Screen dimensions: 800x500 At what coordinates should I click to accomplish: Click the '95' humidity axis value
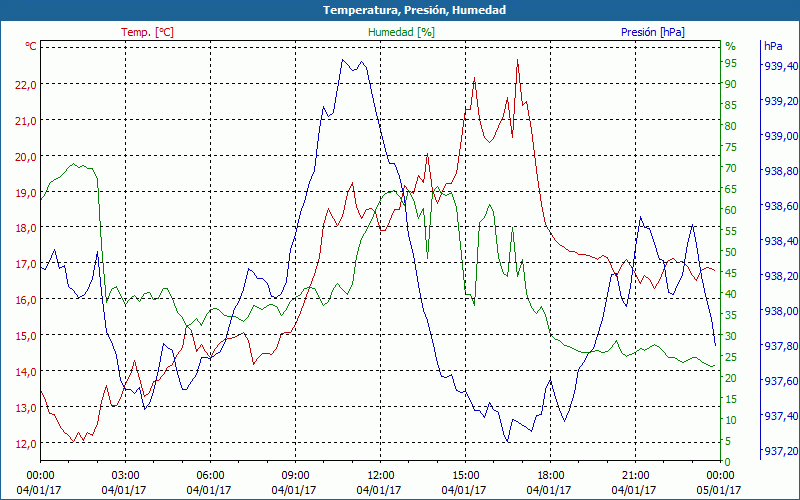(x=731, y=63)
